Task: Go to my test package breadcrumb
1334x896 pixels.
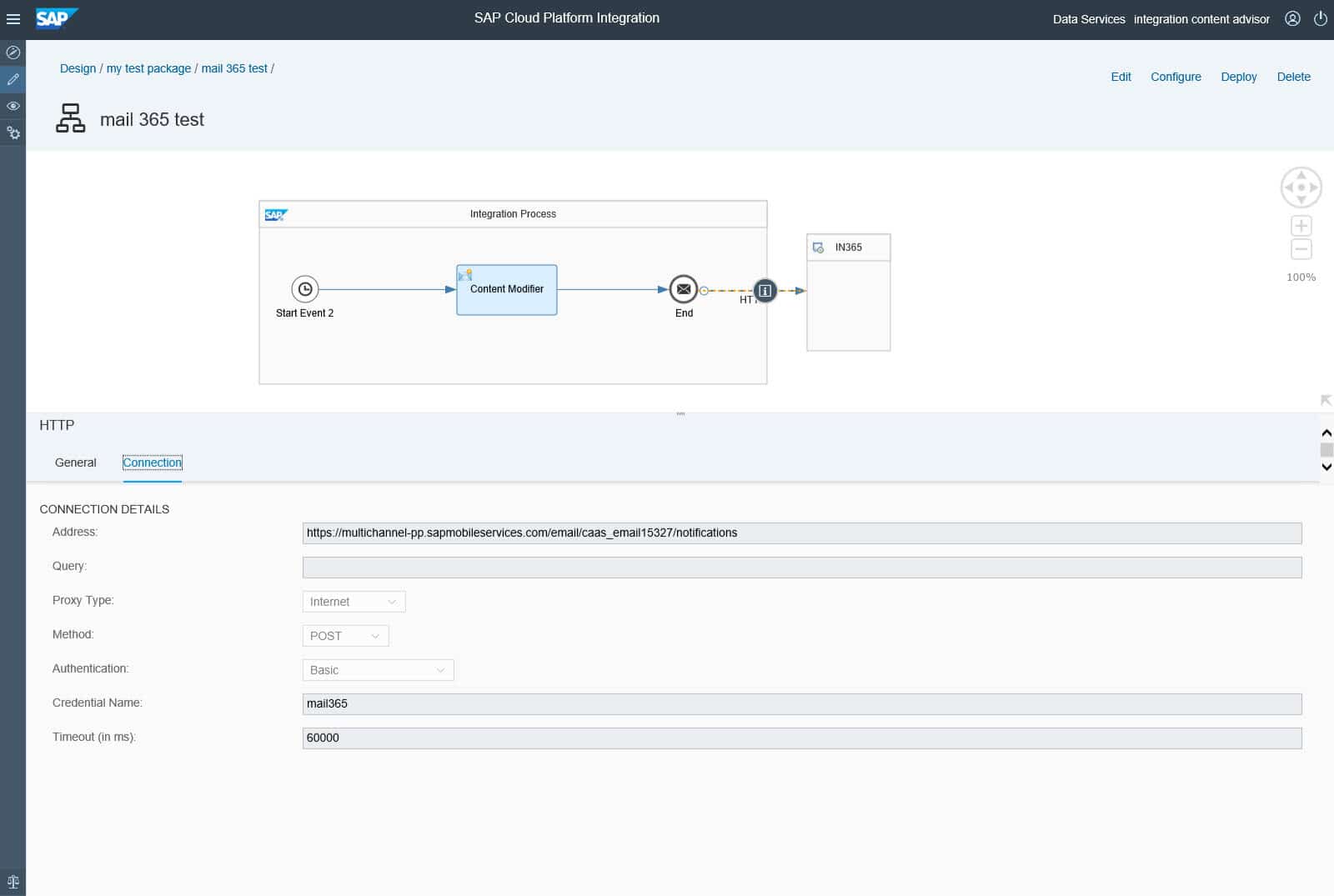Action: [148, 68]
